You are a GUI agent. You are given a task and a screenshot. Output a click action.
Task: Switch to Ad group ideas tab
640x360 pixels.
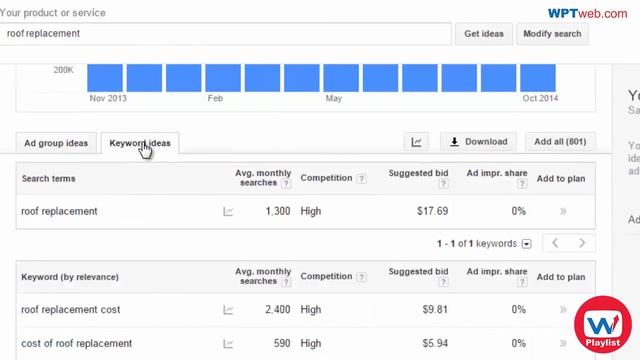click(x=56, y=143)
